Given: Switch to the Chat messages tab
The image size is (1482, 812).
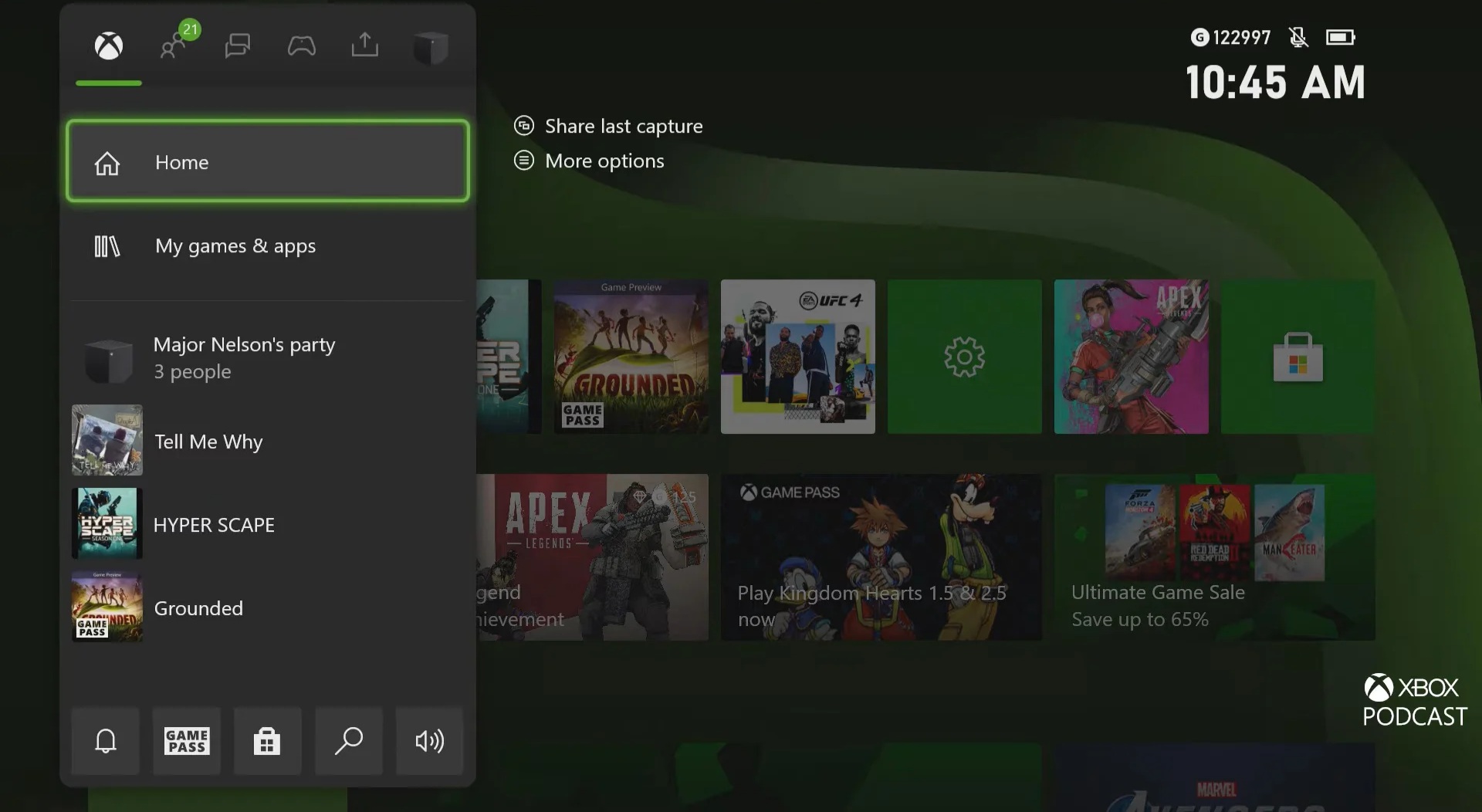Looking at the screenshot, I should click(237, 46).
